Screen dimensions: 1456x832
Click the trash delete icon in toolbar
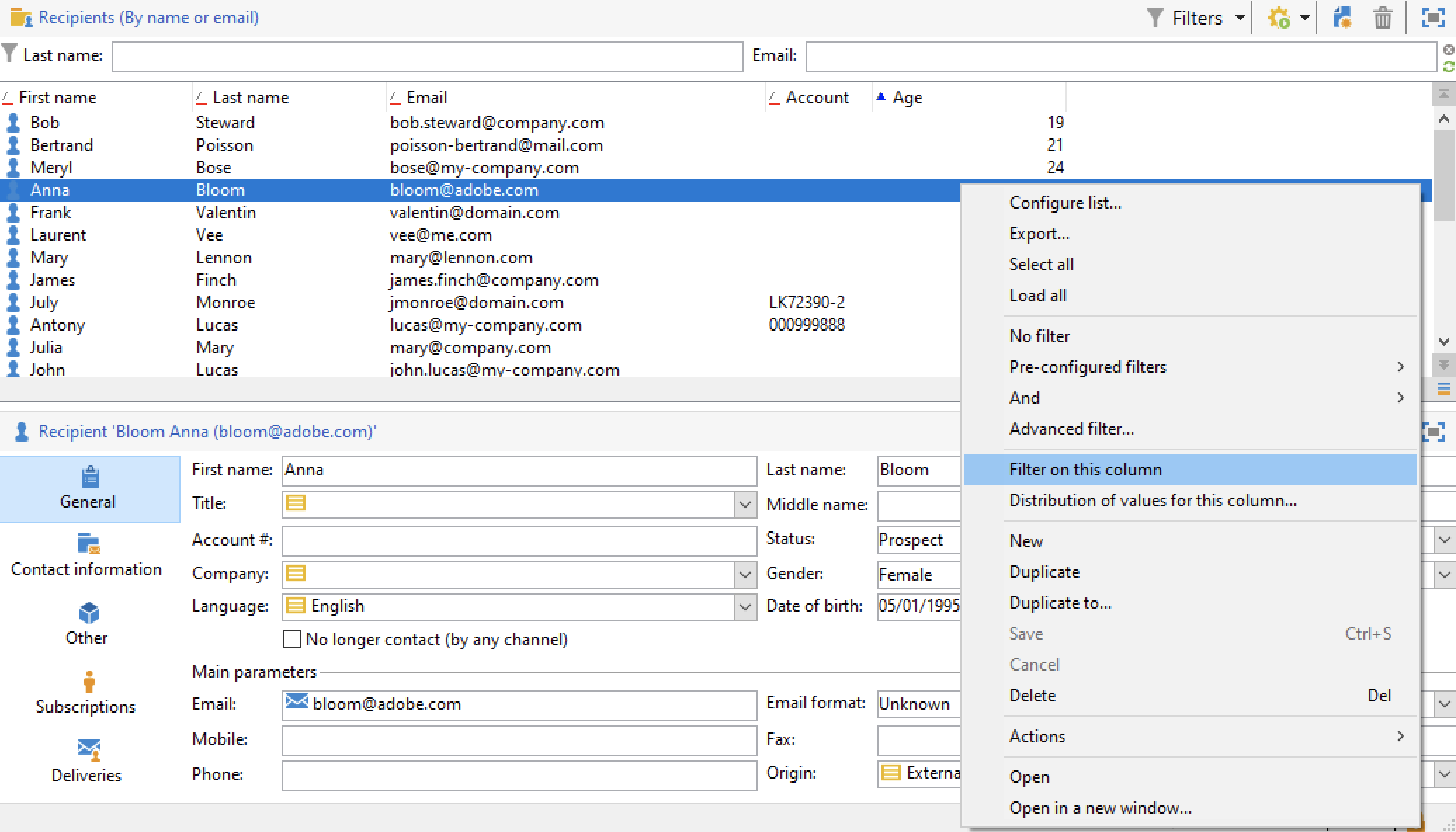(x=1382, y=18)
